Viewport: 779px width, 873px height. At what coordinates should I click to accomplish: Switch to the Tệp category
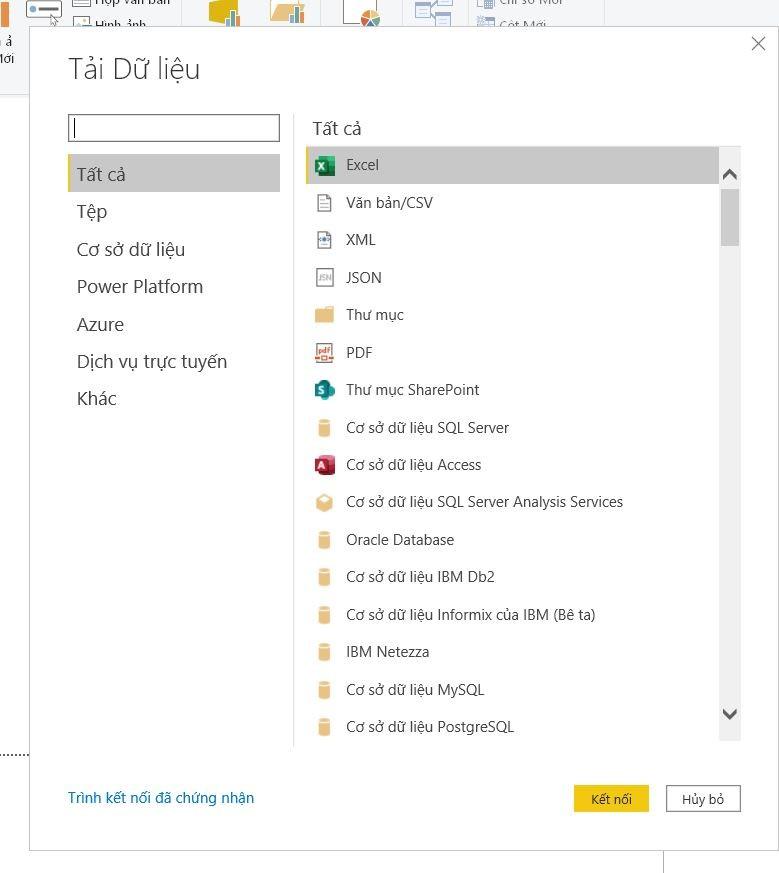[92, 212]
